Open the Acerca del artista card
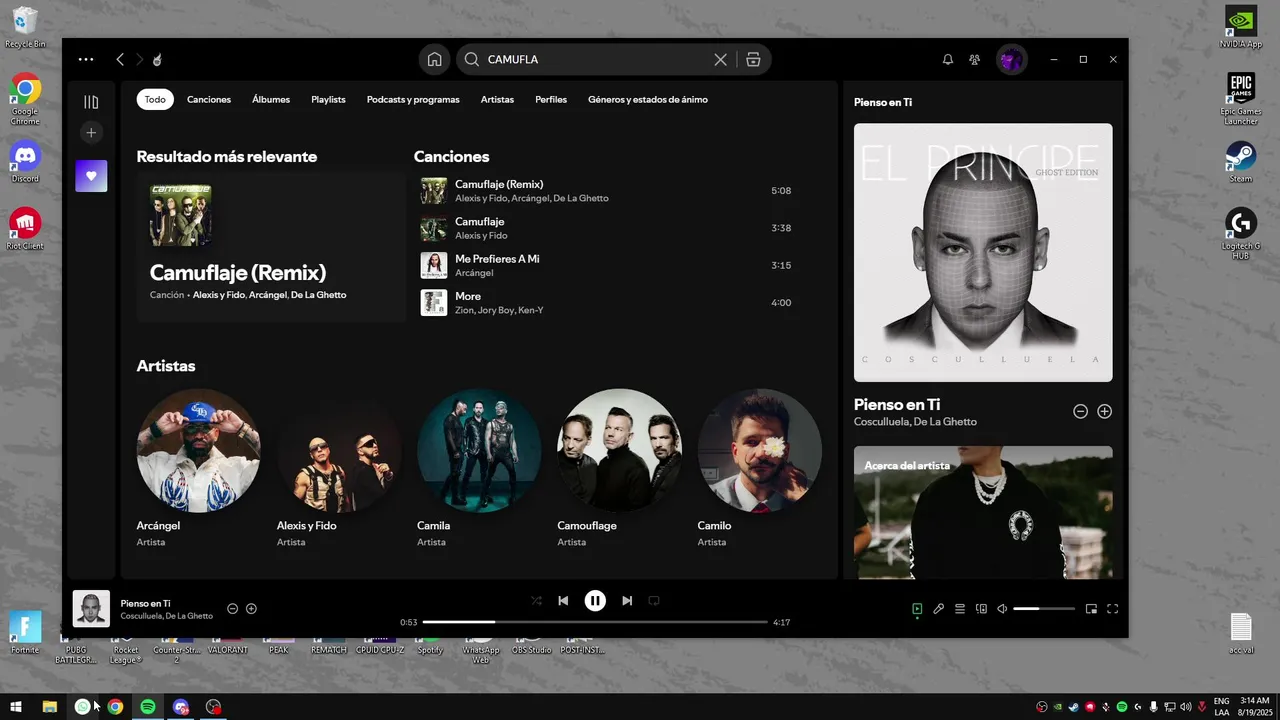Screen dimensions: 1280x720 pyautogui.click(x=983, y=512)
